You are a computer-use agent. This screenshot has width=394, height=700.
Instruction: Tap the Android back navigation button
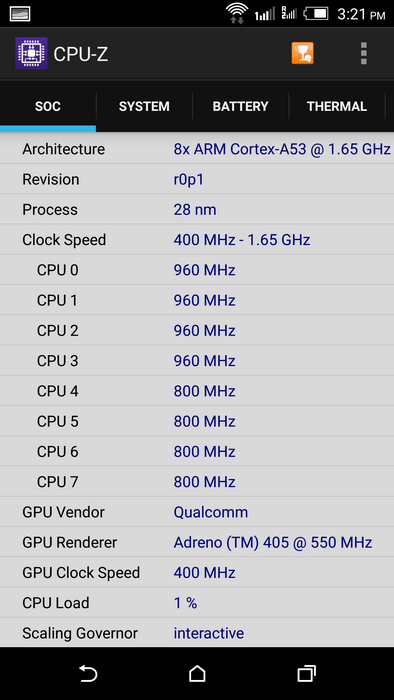[x=88, y=673]
